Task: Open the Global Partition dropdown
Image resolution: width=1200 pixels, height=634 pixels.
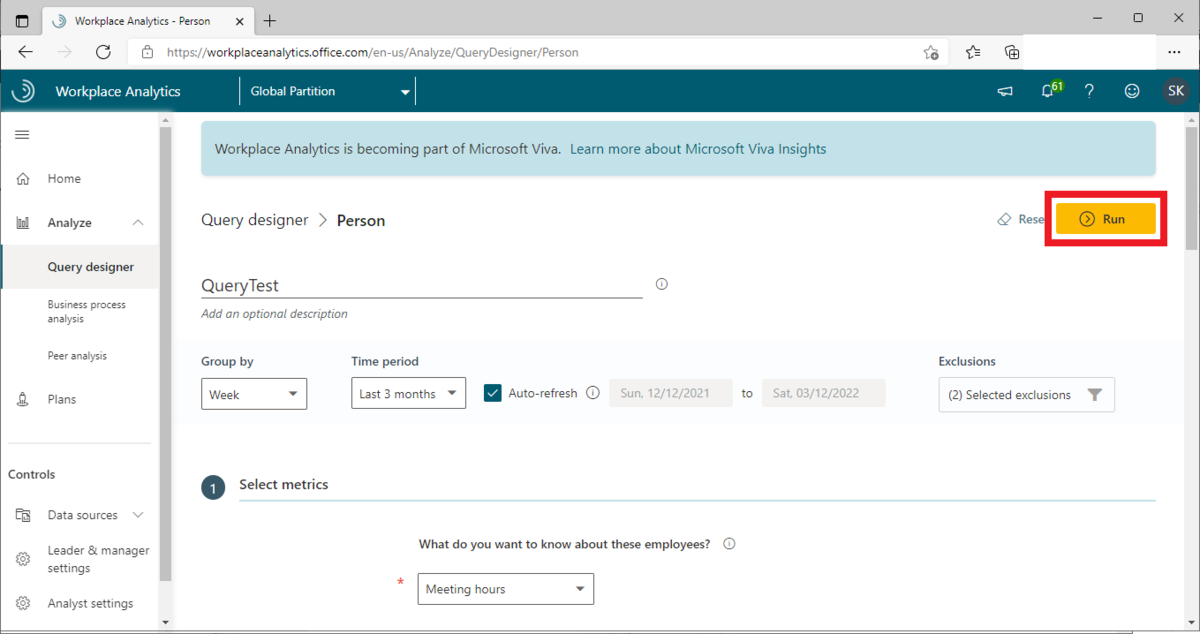Action: click(327, 91)
